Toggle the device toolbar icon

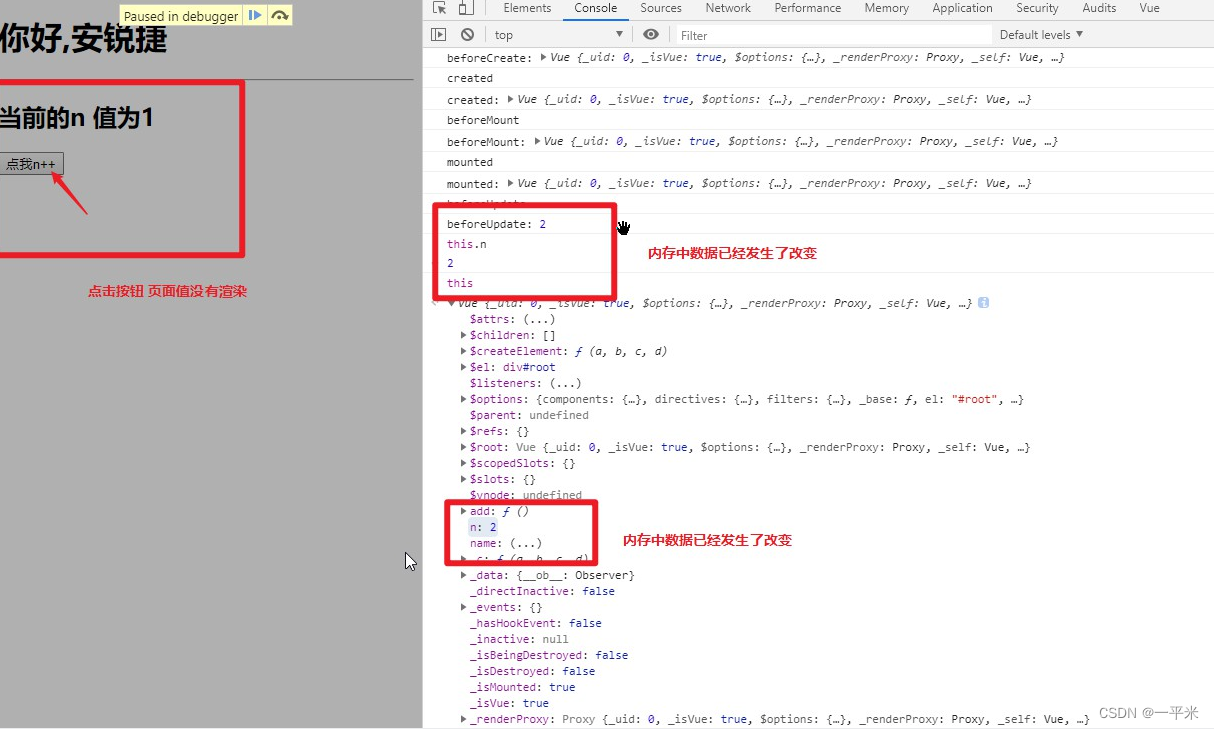click(x=465, y=8)
